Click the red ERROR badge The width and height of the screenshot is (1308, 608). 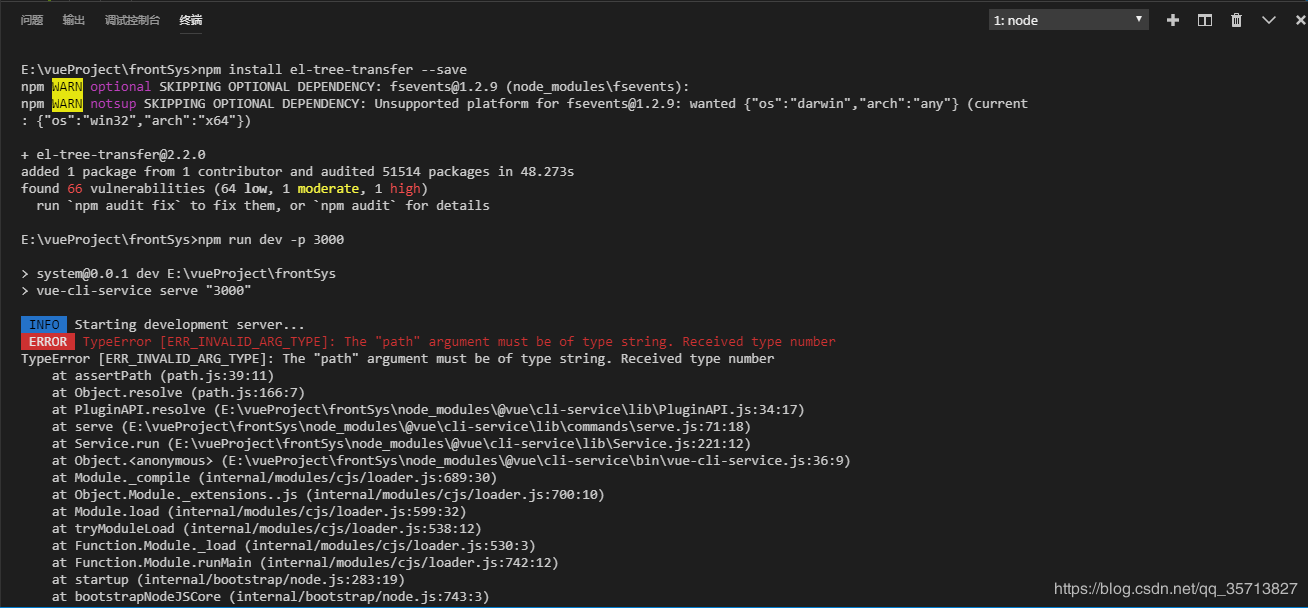[x=48, y=341]
